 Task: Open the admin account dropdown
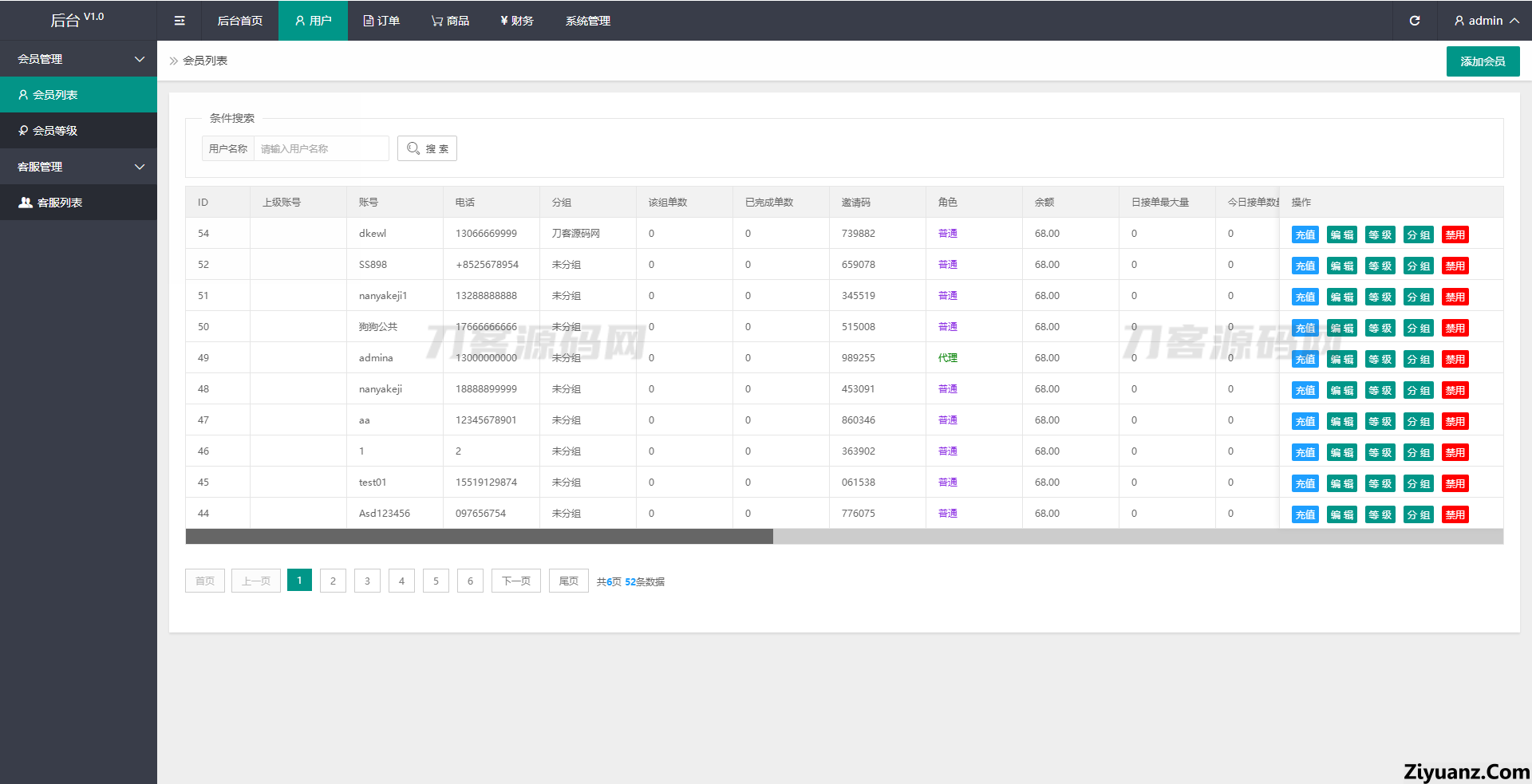1486,21
